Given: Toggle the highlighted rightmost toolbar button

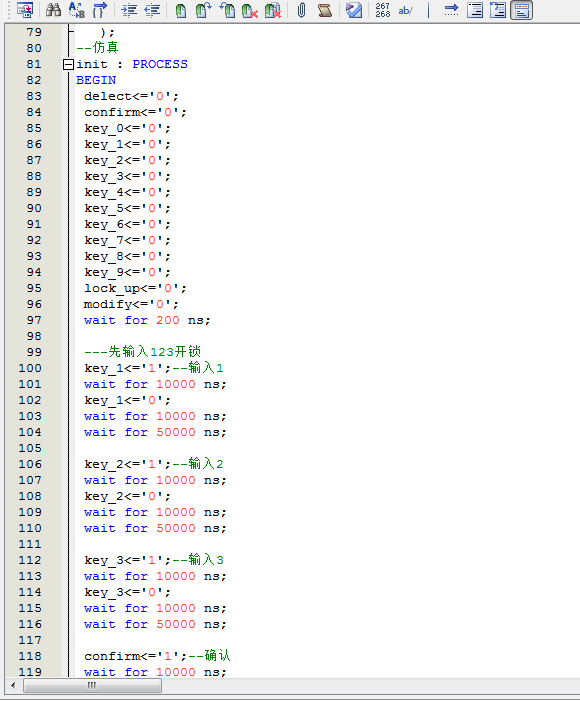Looking at the screenshot, I should (x=522, y=10).
